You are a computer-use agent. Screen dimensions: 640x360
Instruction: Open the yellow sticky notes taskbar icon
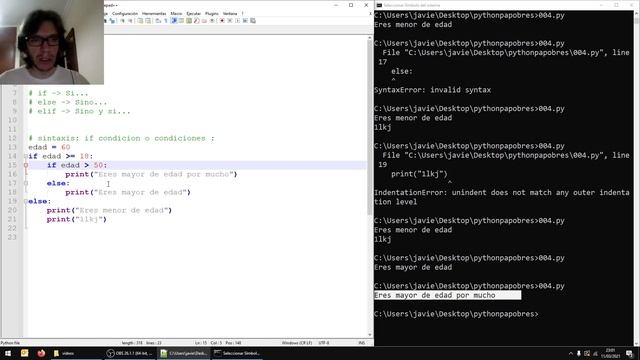tap(24, 353)
